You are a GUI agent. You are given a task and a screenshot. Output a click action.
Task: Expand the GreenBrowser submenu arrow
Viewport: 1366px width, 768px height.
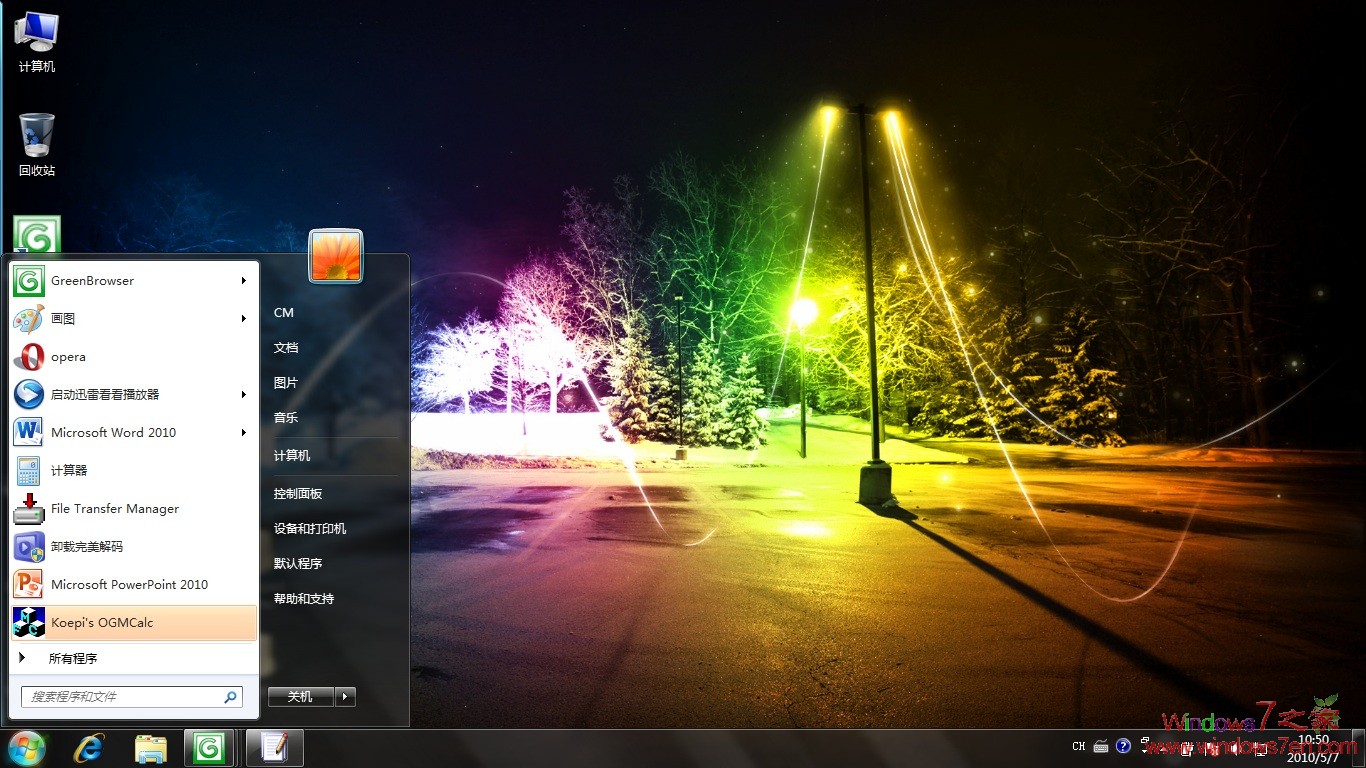pyautogui.click(x=243, y=280)
